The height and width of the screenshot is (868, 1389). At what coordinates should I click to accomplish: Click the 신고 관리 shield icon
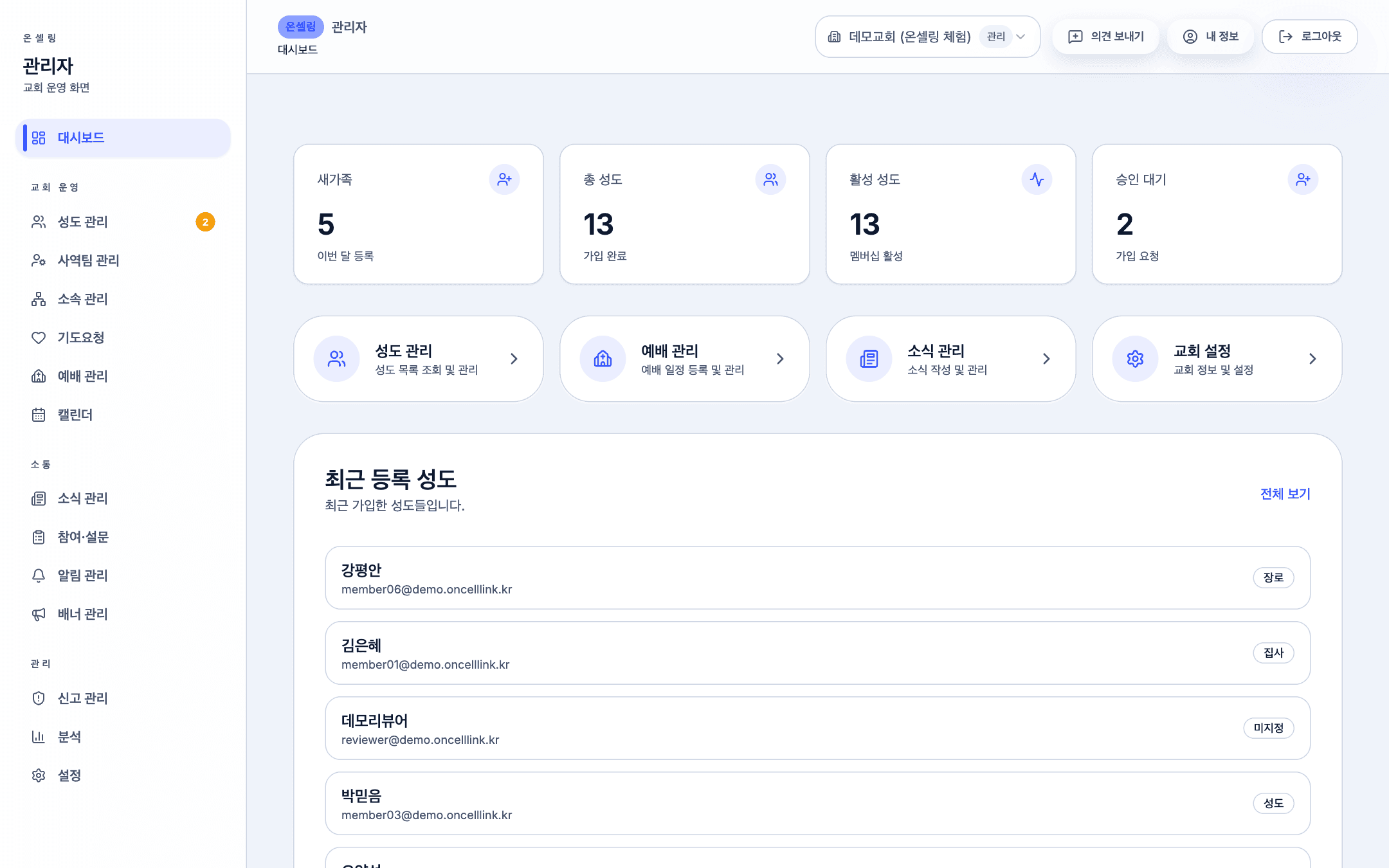(39, 698)
